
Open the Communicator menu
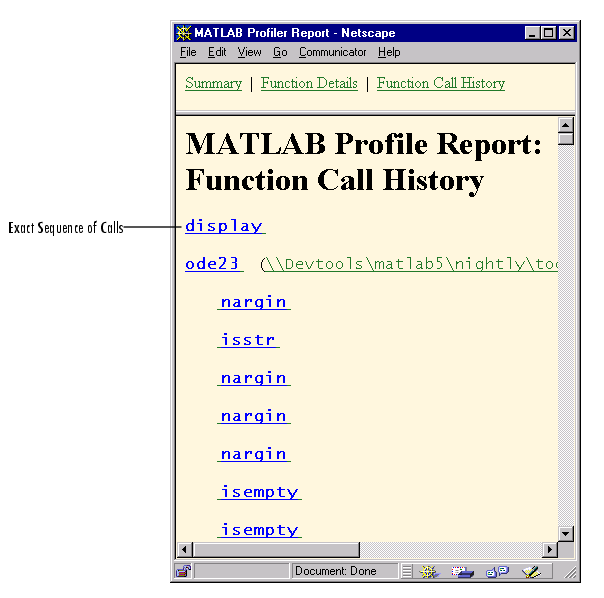pyautogui.click(x=332, y=52)
